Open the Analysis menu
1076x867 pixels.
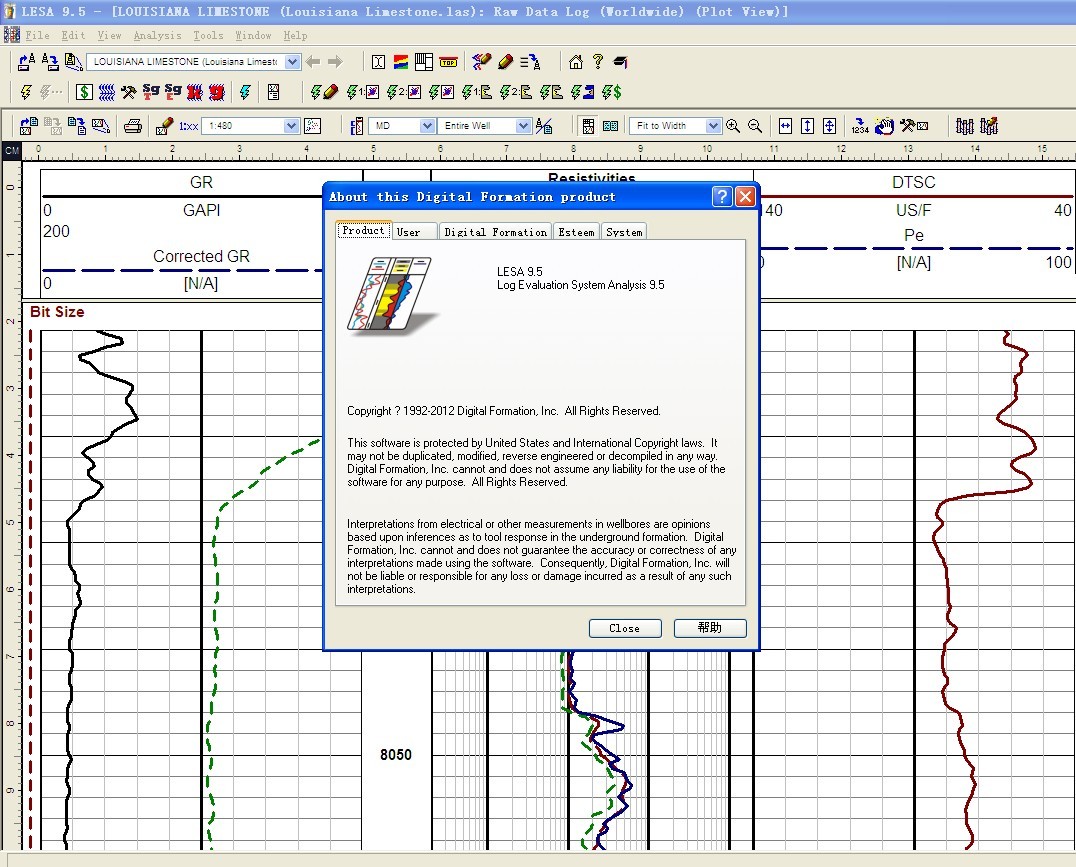click(x=158, y=36)
